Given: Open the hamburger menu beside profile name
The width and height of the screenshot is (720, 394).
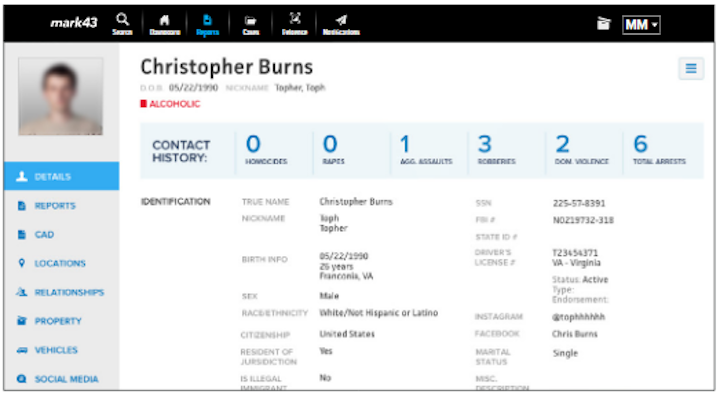Looking at the screenshot, I should (x=691, y=68).
